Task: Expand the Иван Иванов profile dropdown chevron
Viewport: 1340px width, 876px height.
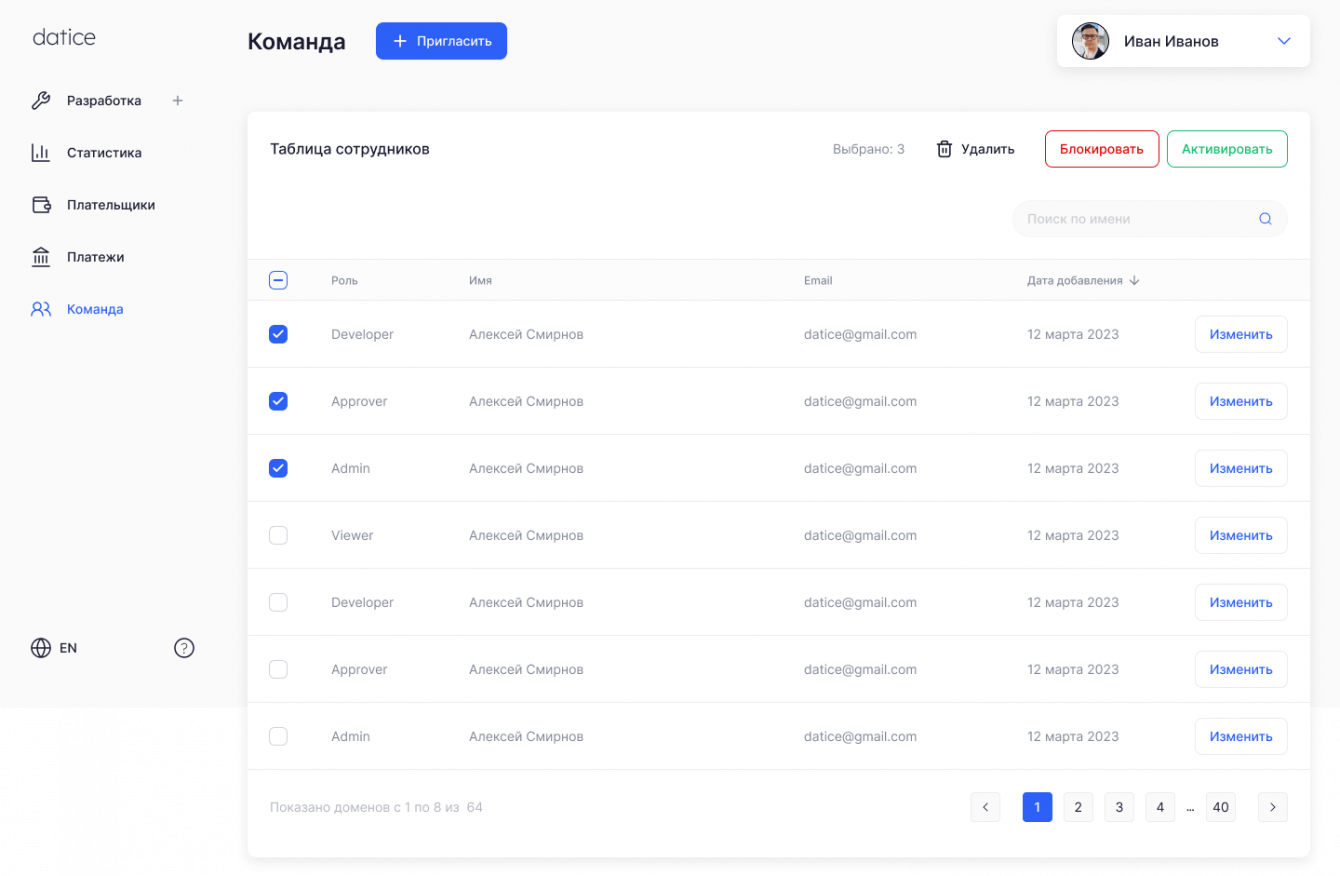Action: tap(1285, 41)
